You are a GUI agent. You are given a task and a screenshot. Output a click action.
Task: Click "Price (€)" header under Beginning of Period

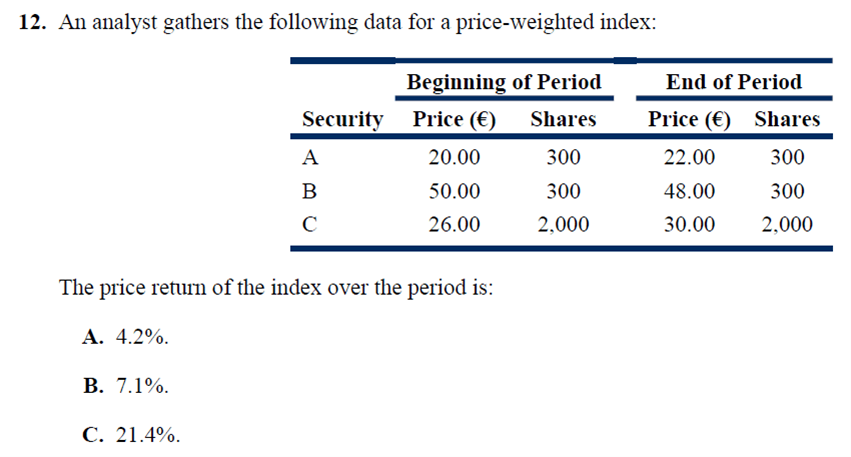[455, 120]
